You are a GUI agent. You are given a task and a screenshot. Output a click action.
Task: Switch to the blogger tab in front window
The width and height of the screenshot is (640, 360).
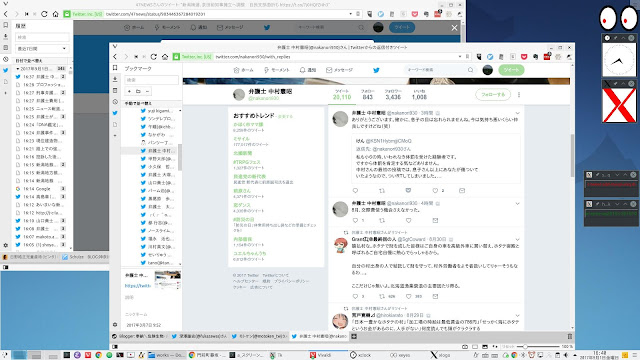pyautogui.click(x=139, y=336)
